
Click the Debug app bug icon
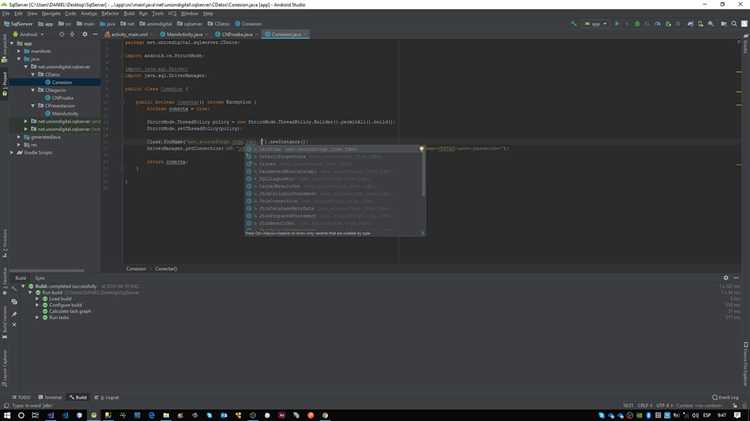coord(638,23)
